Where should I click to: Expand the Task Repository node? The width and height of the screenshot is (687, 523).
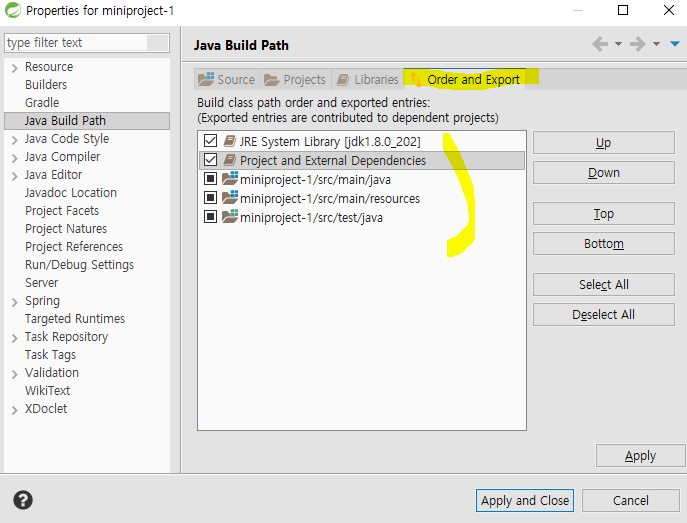[x=14, y=338]
